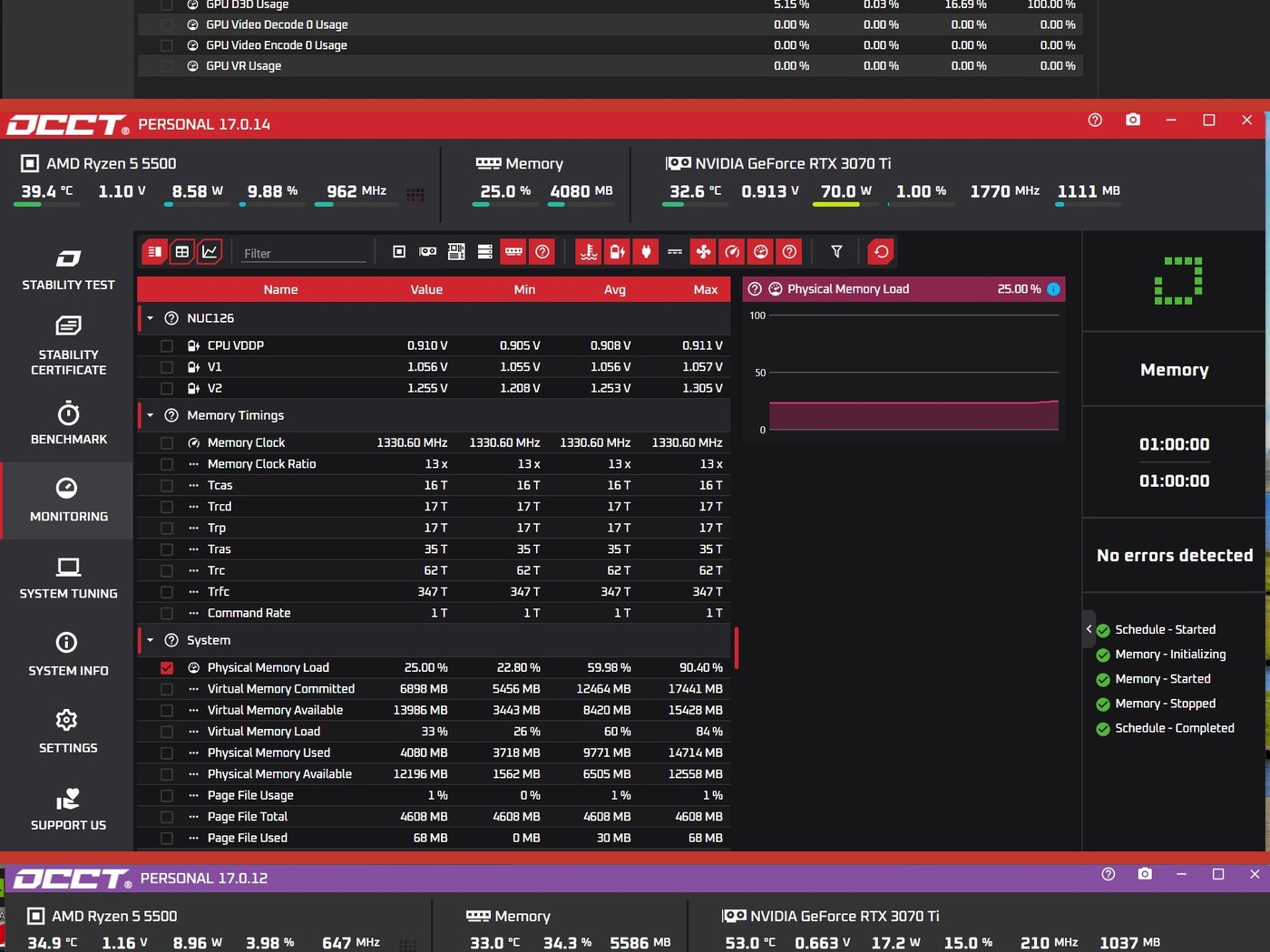Collapse the Memory Timings group
The height and width of the screenshot is (952, 1270).
point(150,415)
